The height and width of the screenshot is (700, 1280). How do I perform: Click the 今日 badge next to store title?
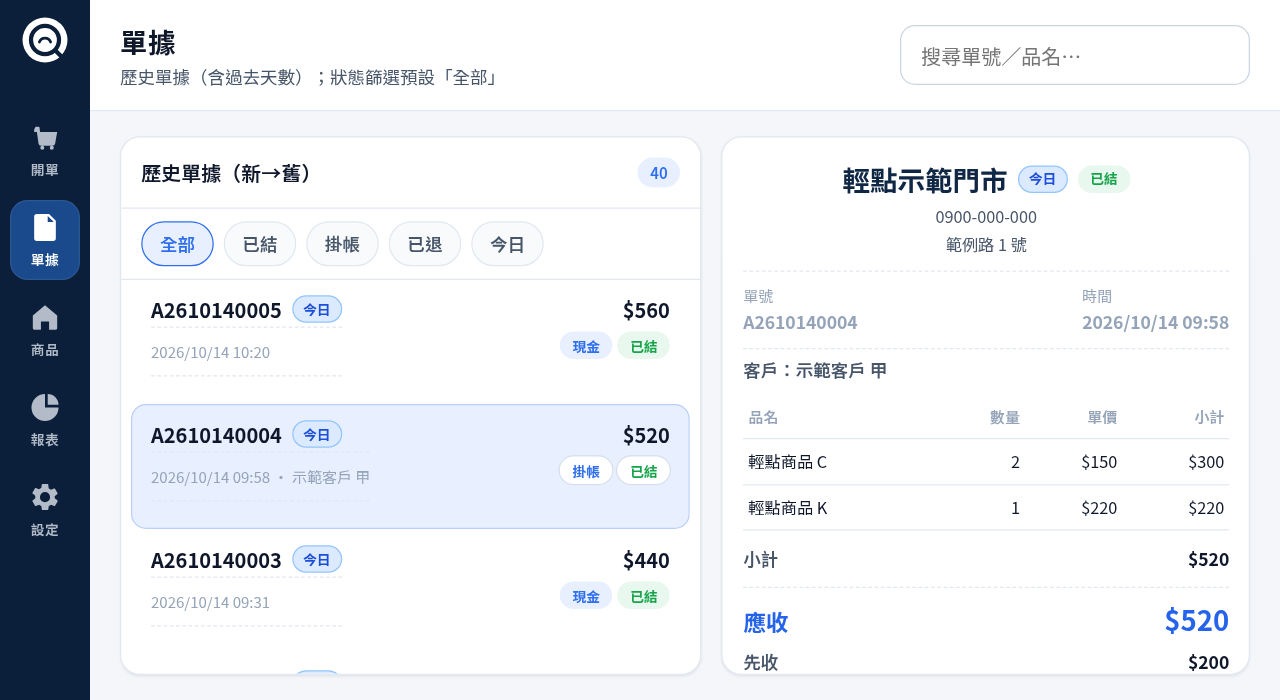click(1043, 179)
